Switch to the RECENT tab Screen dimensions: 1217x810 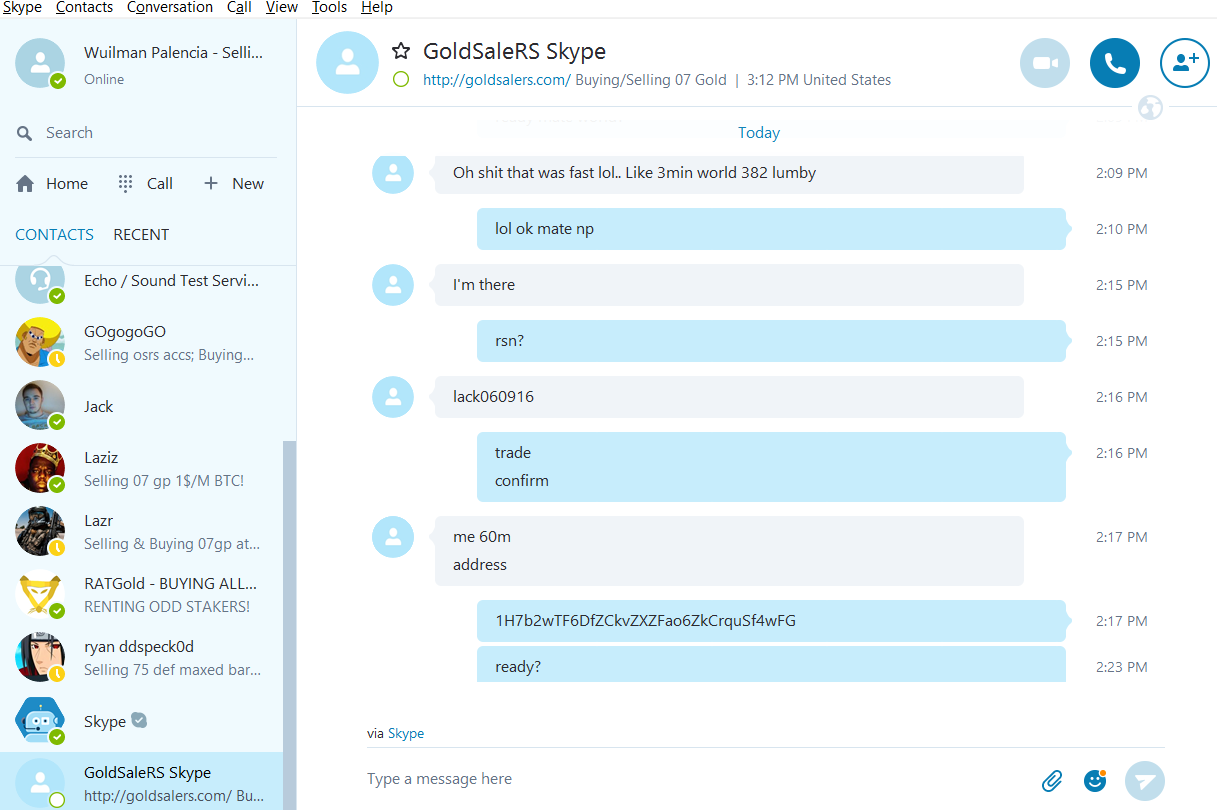click(141, 235)
